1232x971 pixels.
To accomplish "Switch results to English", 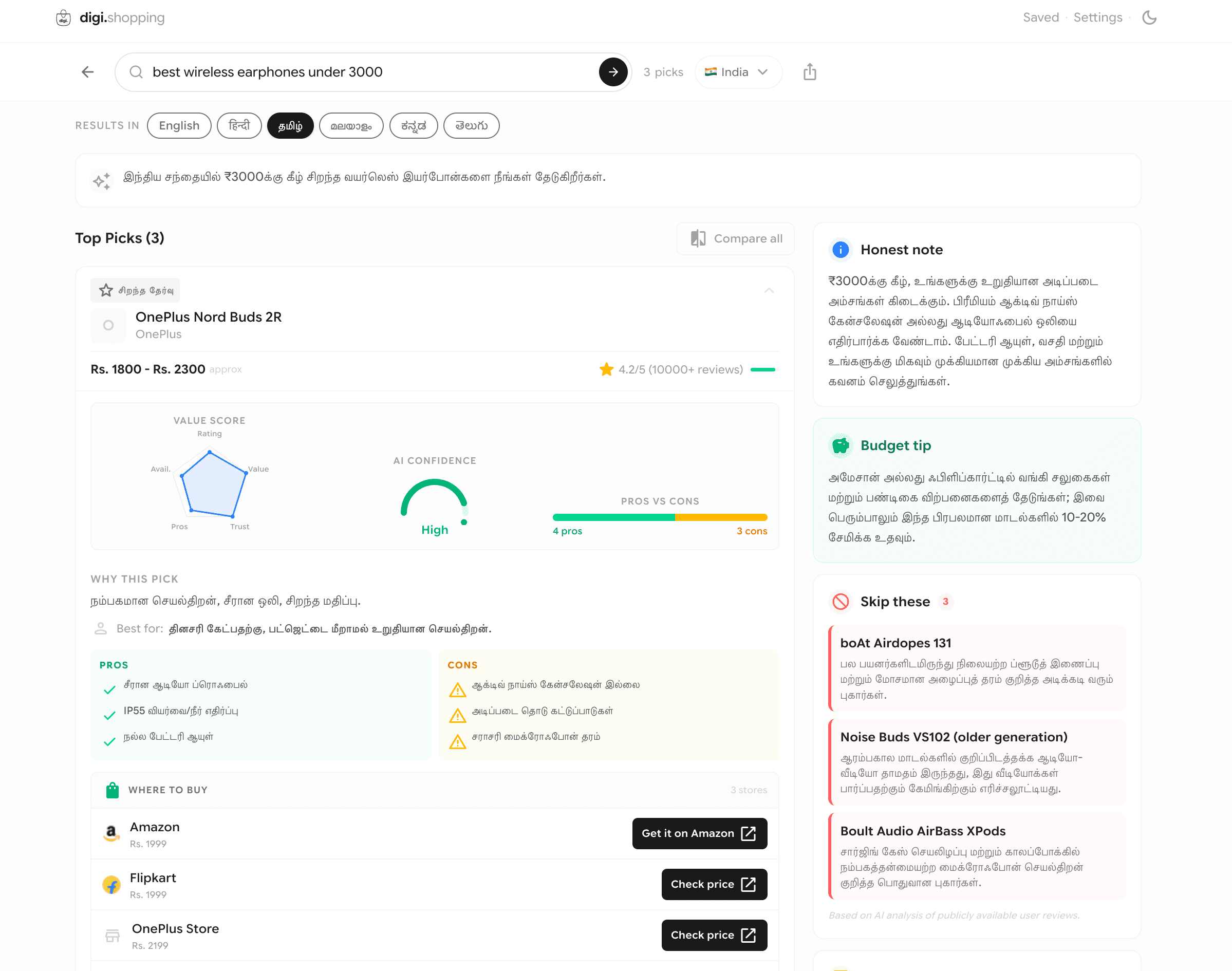I will coord(179,126).
